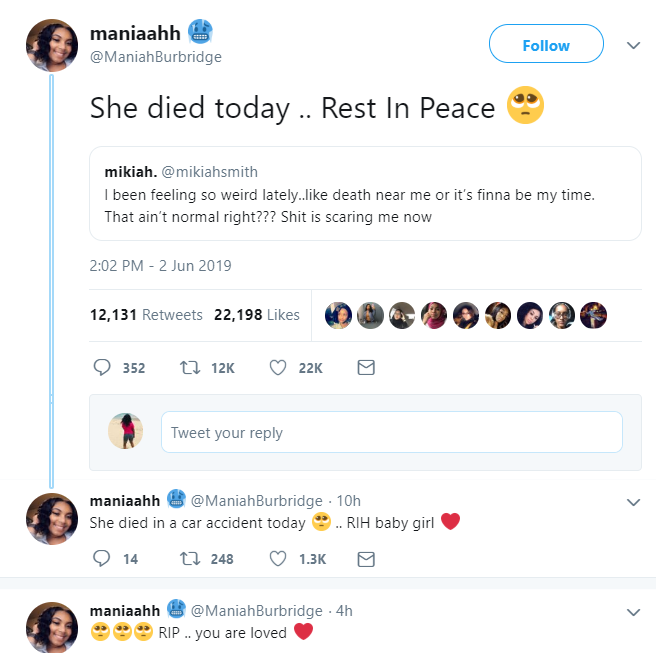Share the car accident reply via message icon
The width and height of the screenshot is (656, 653).
366,559
